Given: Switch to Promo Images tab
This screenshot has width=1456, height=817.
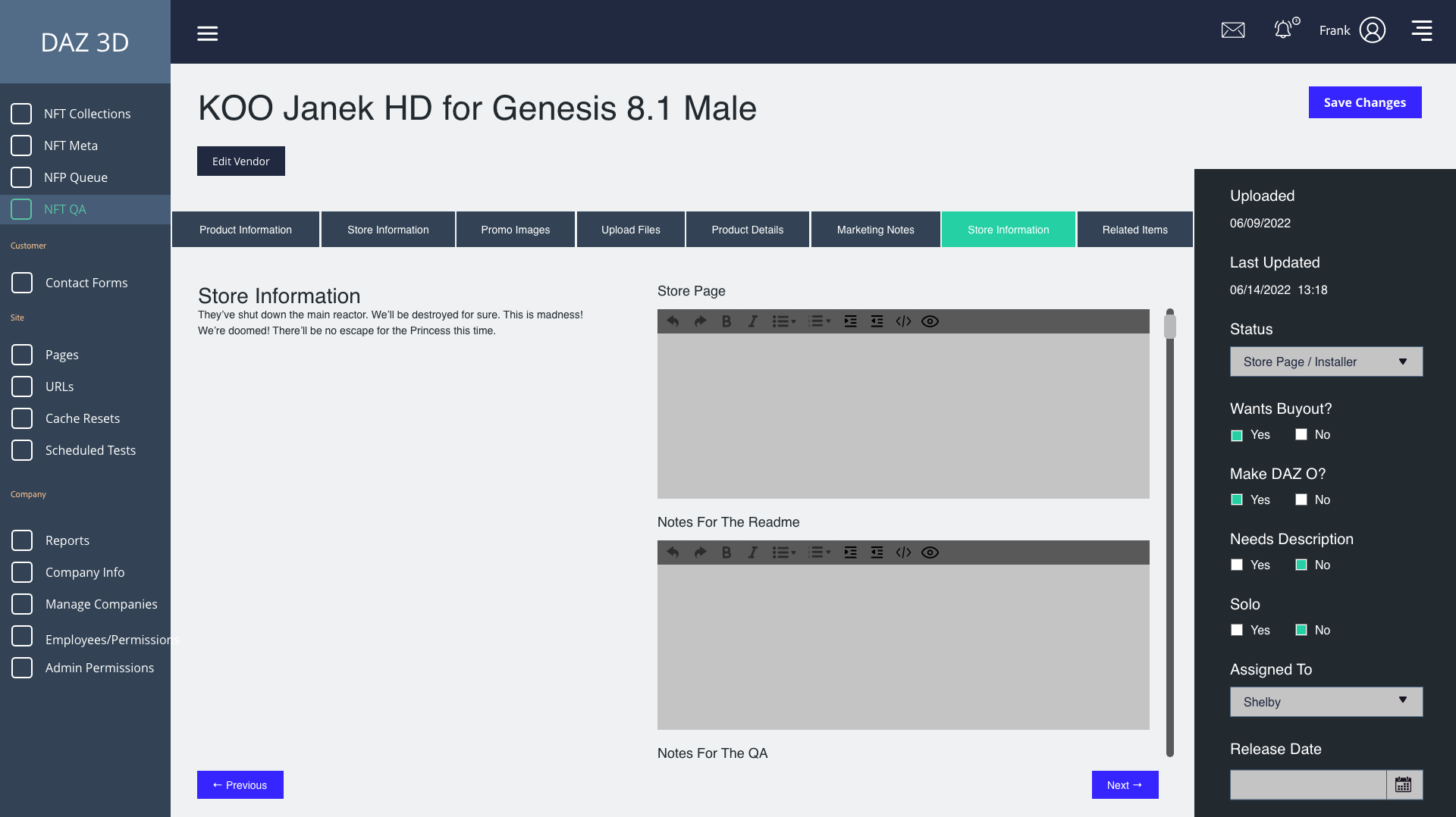Looking at the screenshot, I should pos(516,230).
